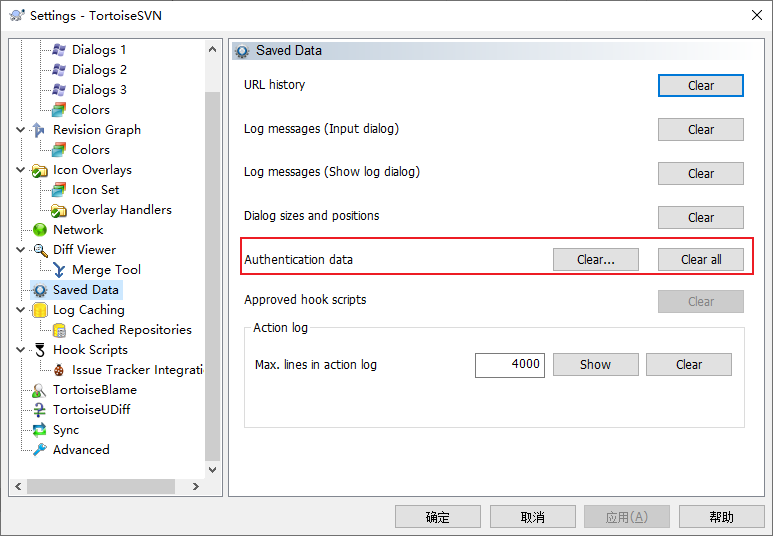
Task: Click the tree panel's vertical scrollbar
Action: click(x=212, y=270)
